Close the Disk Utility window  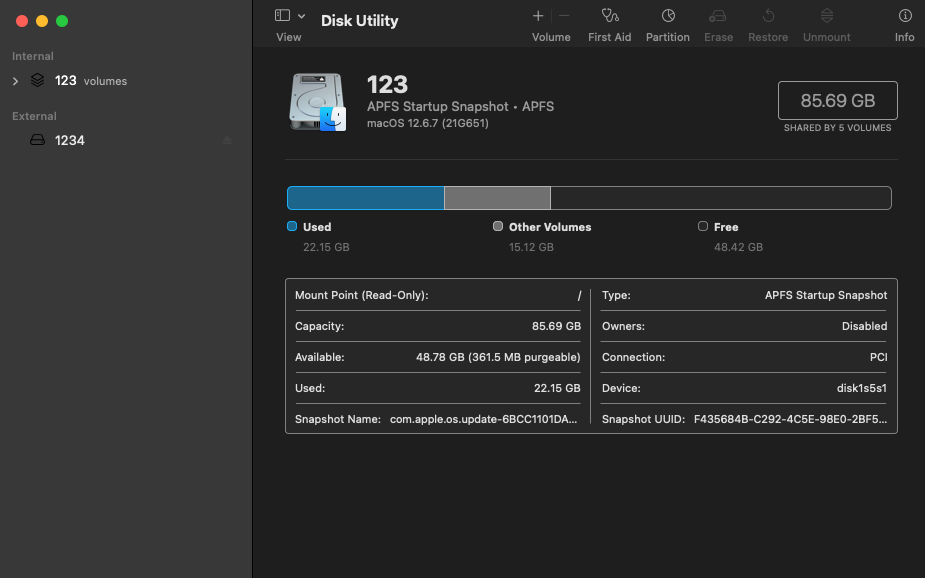click(22, 21)
